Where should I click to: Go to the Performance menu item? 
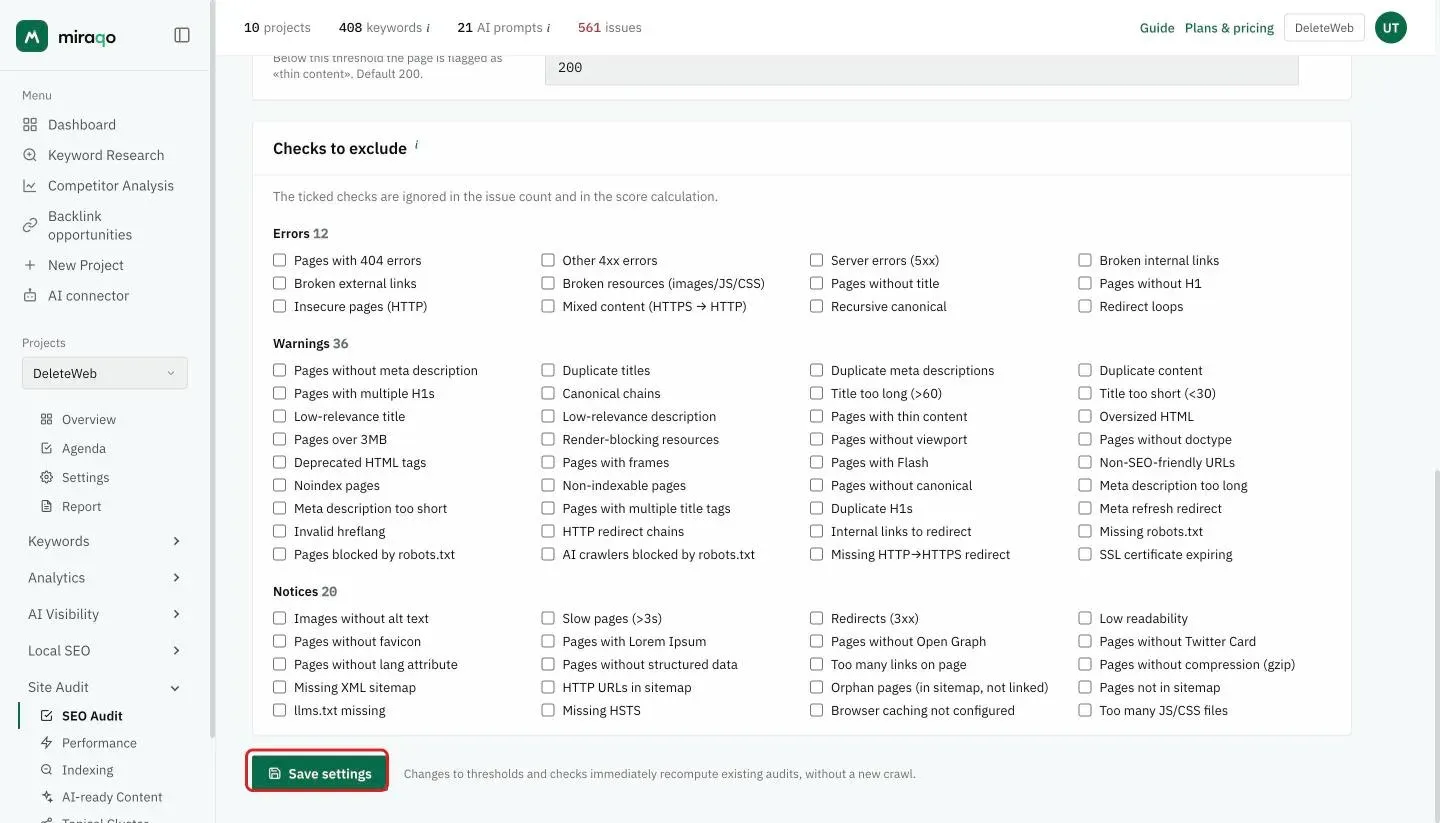99,743
